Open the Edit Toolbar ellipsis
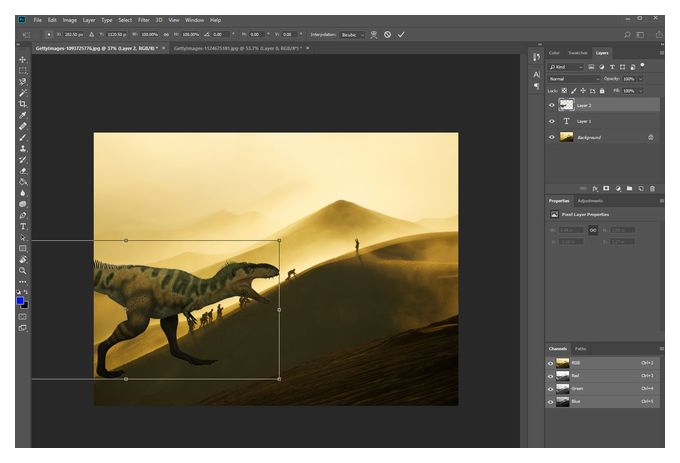 [x=23, y=282]
